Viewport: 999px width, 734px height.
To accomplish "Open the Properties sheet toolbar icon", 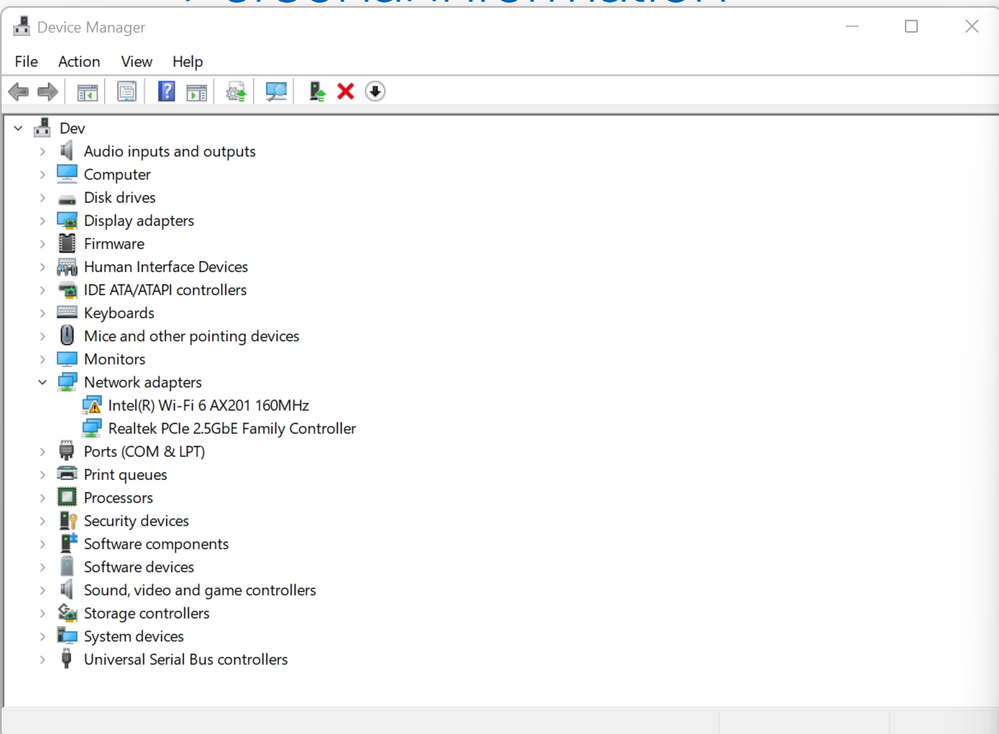I will (127, 92).
